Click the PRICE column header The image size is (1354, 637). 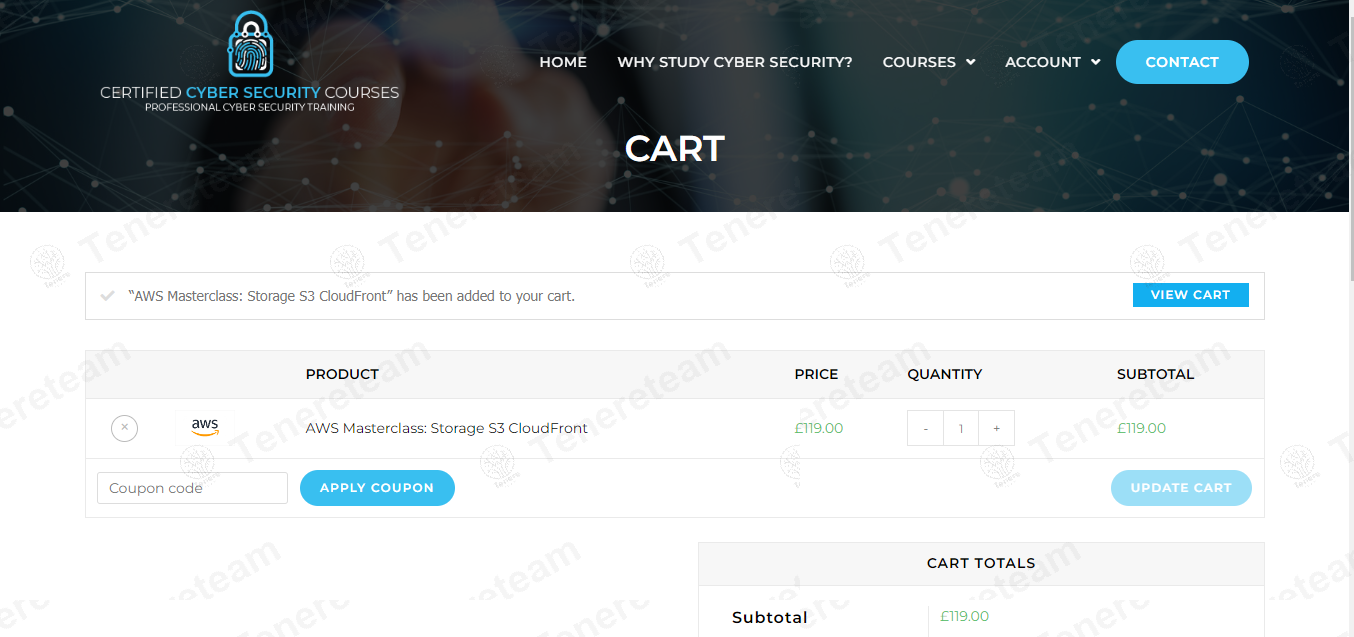(816, 374)
